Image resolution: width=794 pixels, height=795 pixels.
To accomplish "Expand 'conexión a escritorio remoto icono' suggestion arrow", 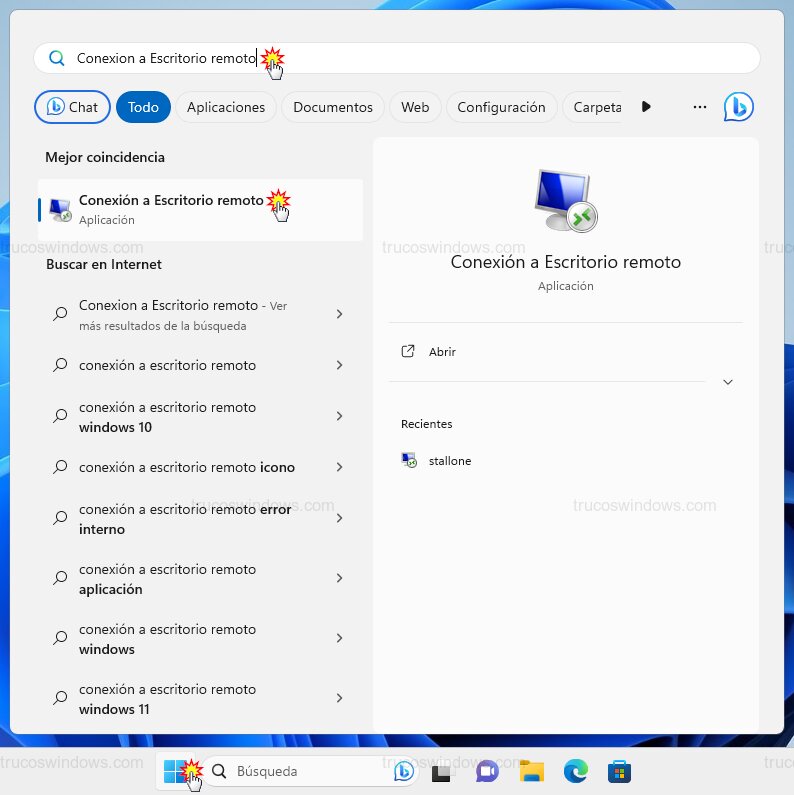I will pos(340,467).
